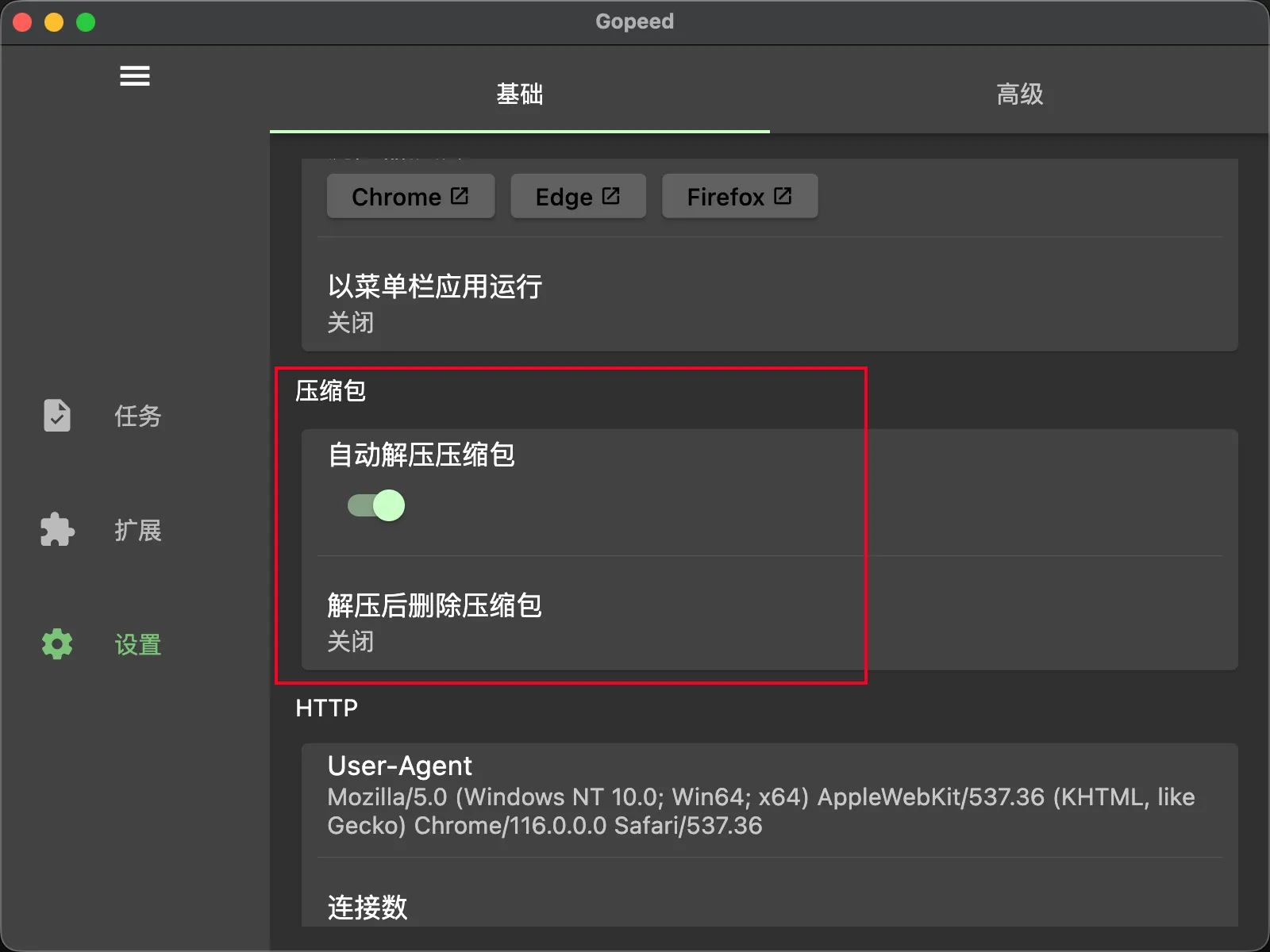The height and width of the screenshot is (952, 1270).
Task: Click the 扩展 puzzle piece icon
Action: point(56,530)
